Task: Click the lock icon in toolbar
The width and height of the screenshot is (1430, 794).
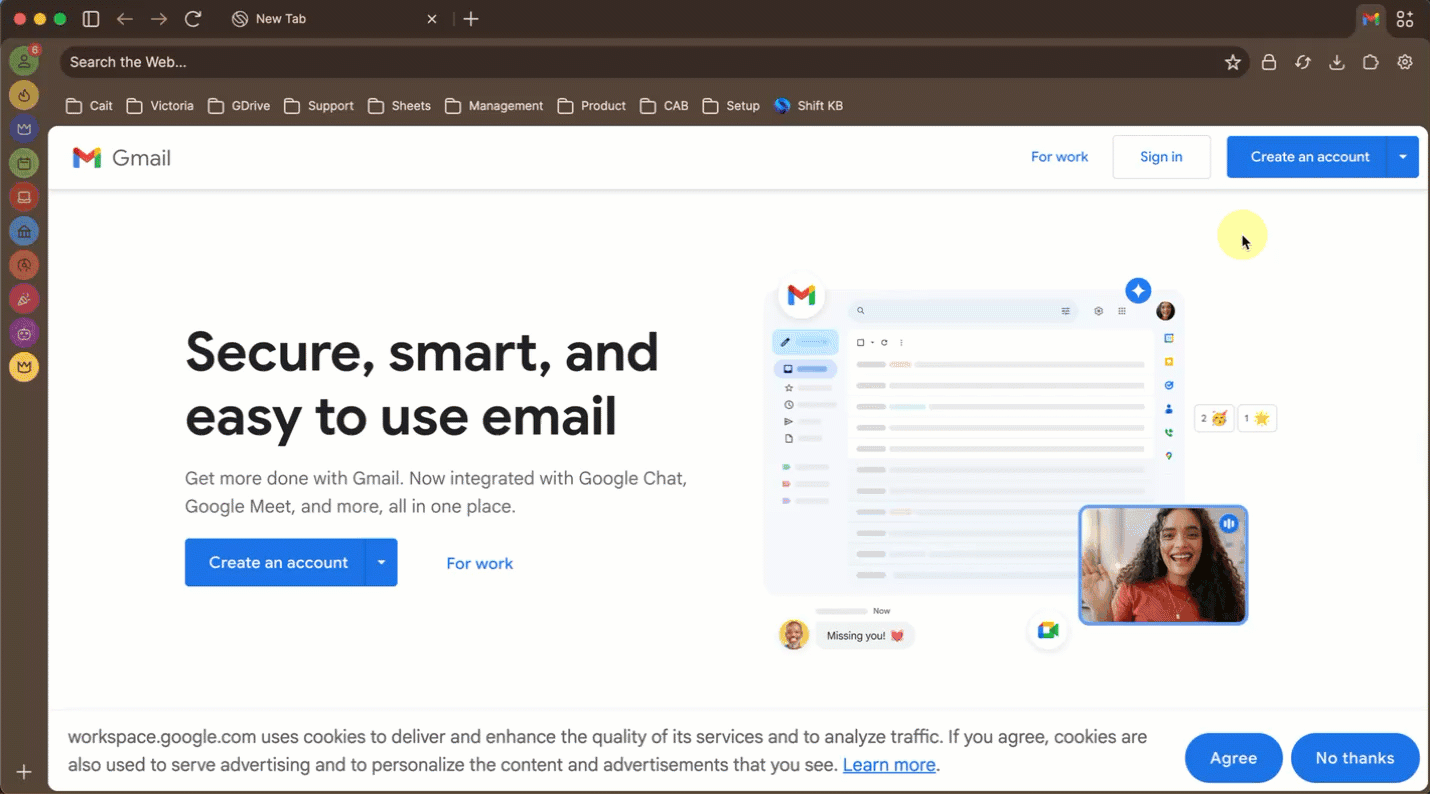Action: [1268, 62]
